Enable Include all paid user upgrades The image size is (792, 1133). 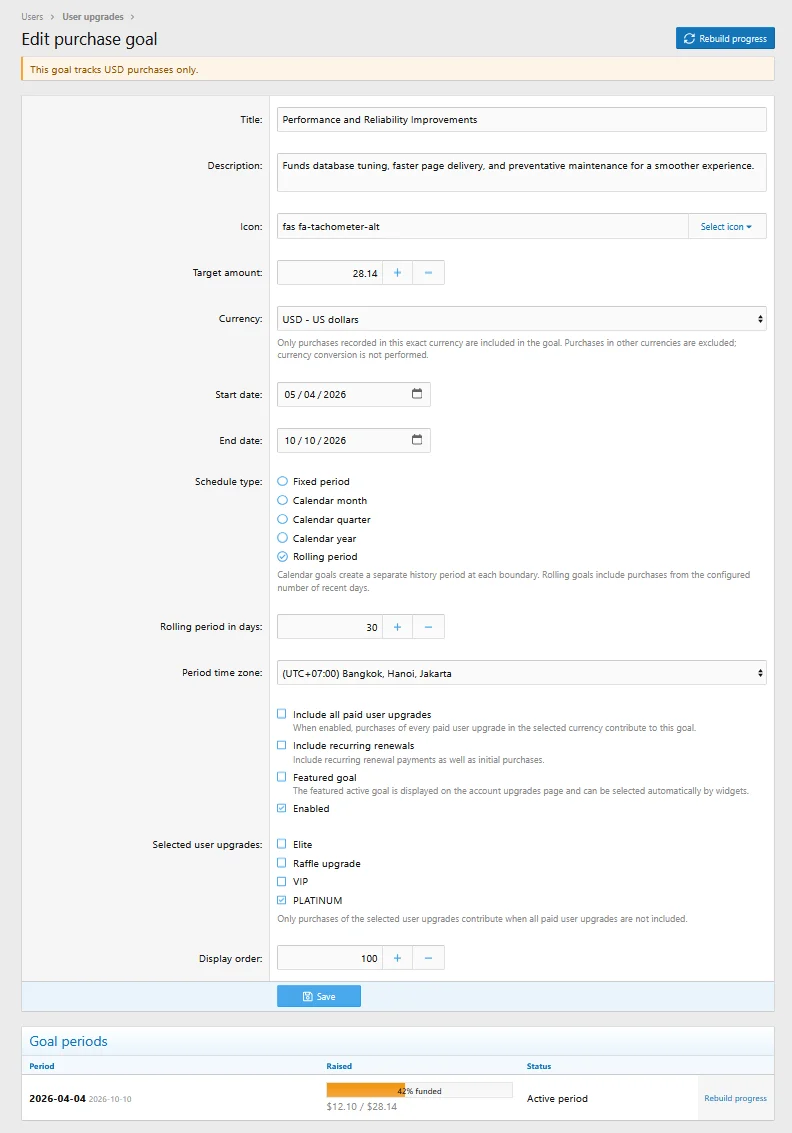282,714
